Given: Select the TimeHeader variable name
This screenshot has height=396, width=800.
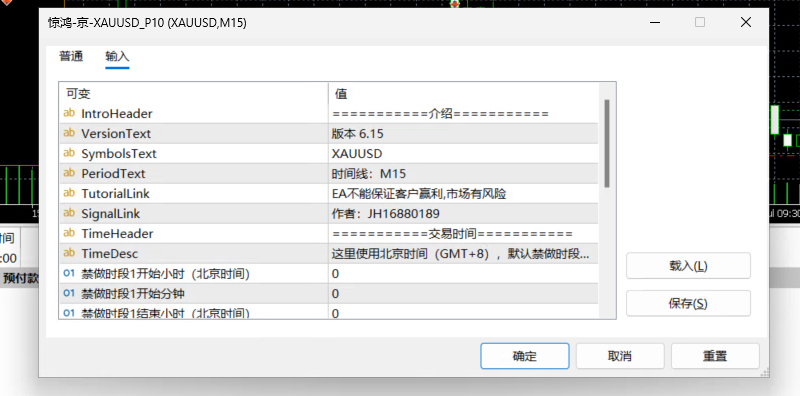Looking at the screenshot, I should click(117, 234).
